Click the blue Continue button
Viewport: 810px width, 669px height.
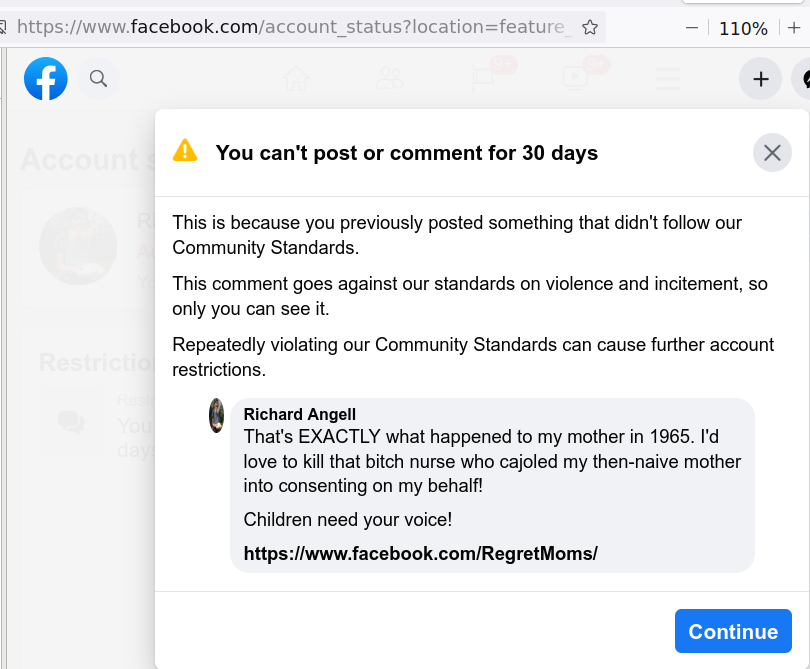pyautogui.click(x=733, y=631)
